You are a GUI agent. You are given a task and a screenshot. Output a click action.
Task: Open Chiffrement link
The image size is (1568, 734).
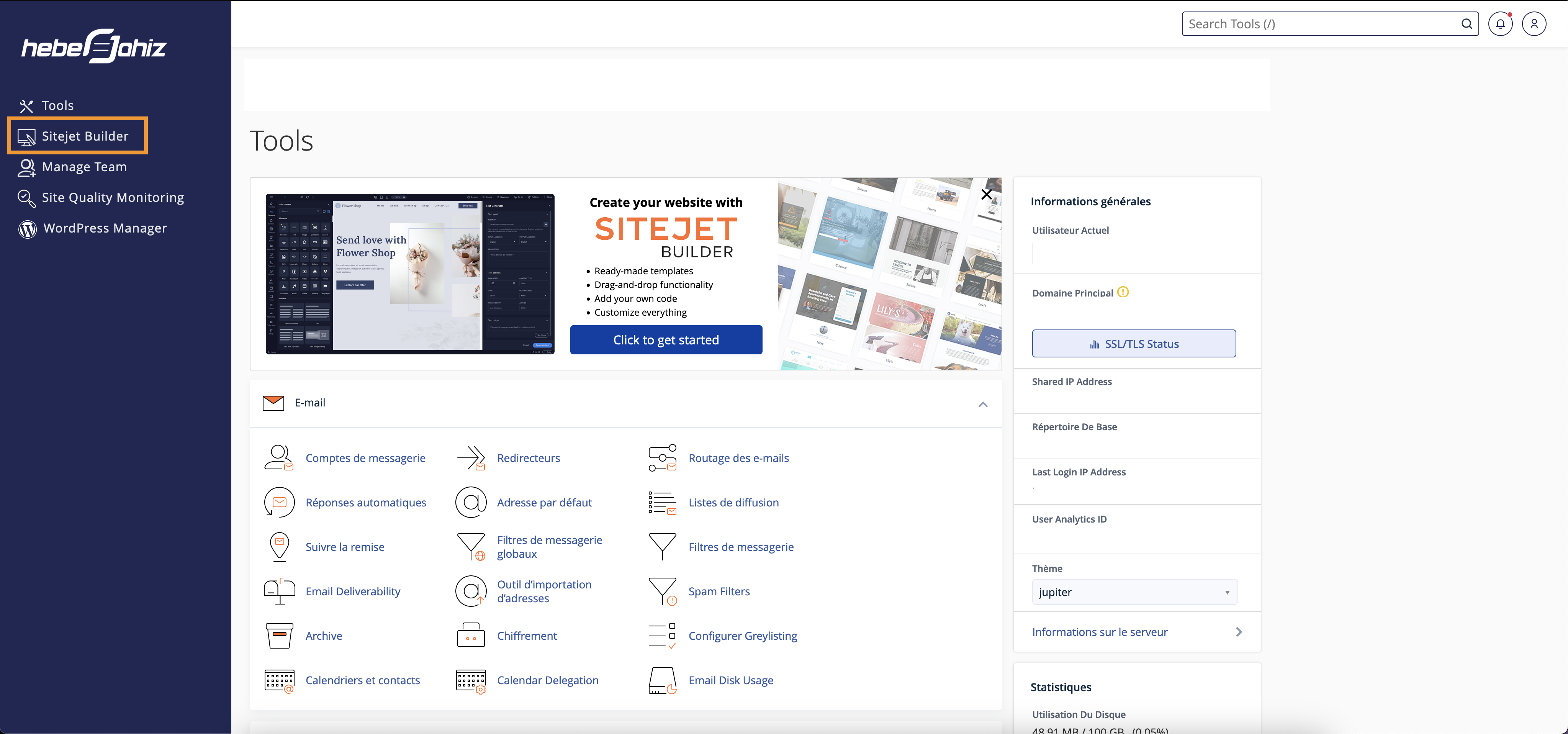(527, 636)
